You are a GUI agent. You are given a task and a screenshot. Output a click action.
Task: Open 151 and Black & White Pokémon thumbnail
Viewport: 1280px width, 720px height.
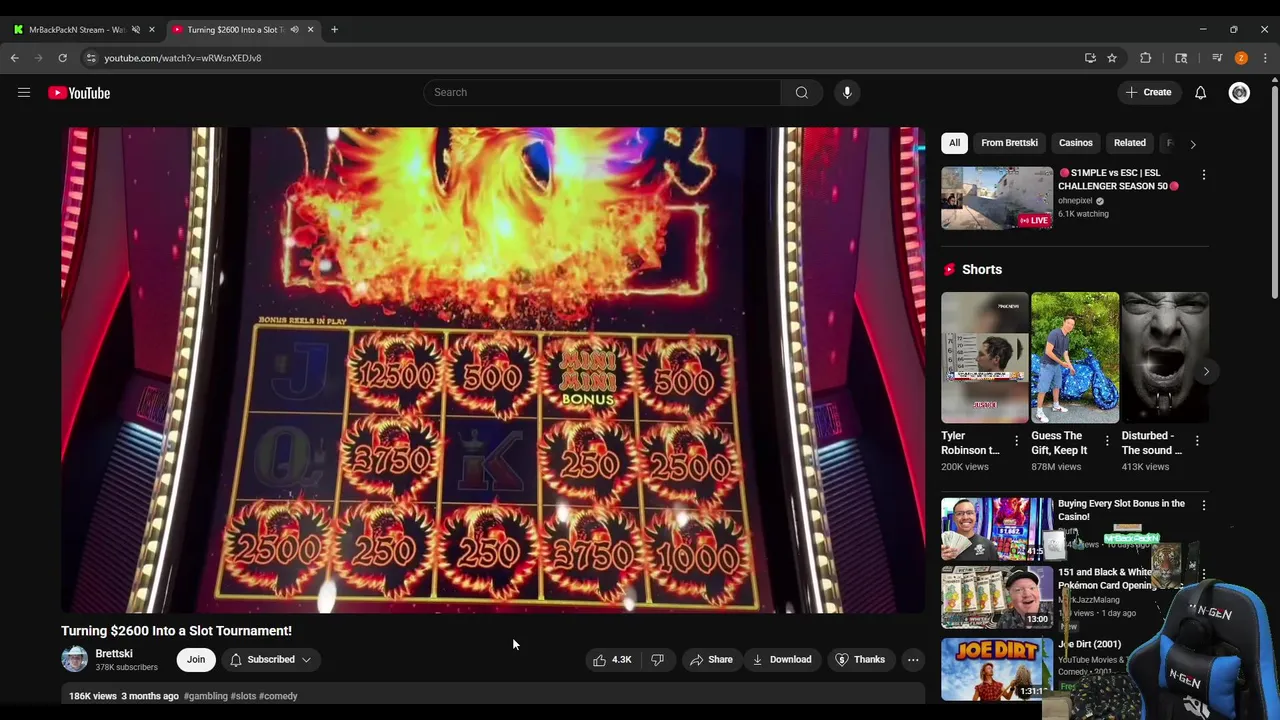pos(997,597)
